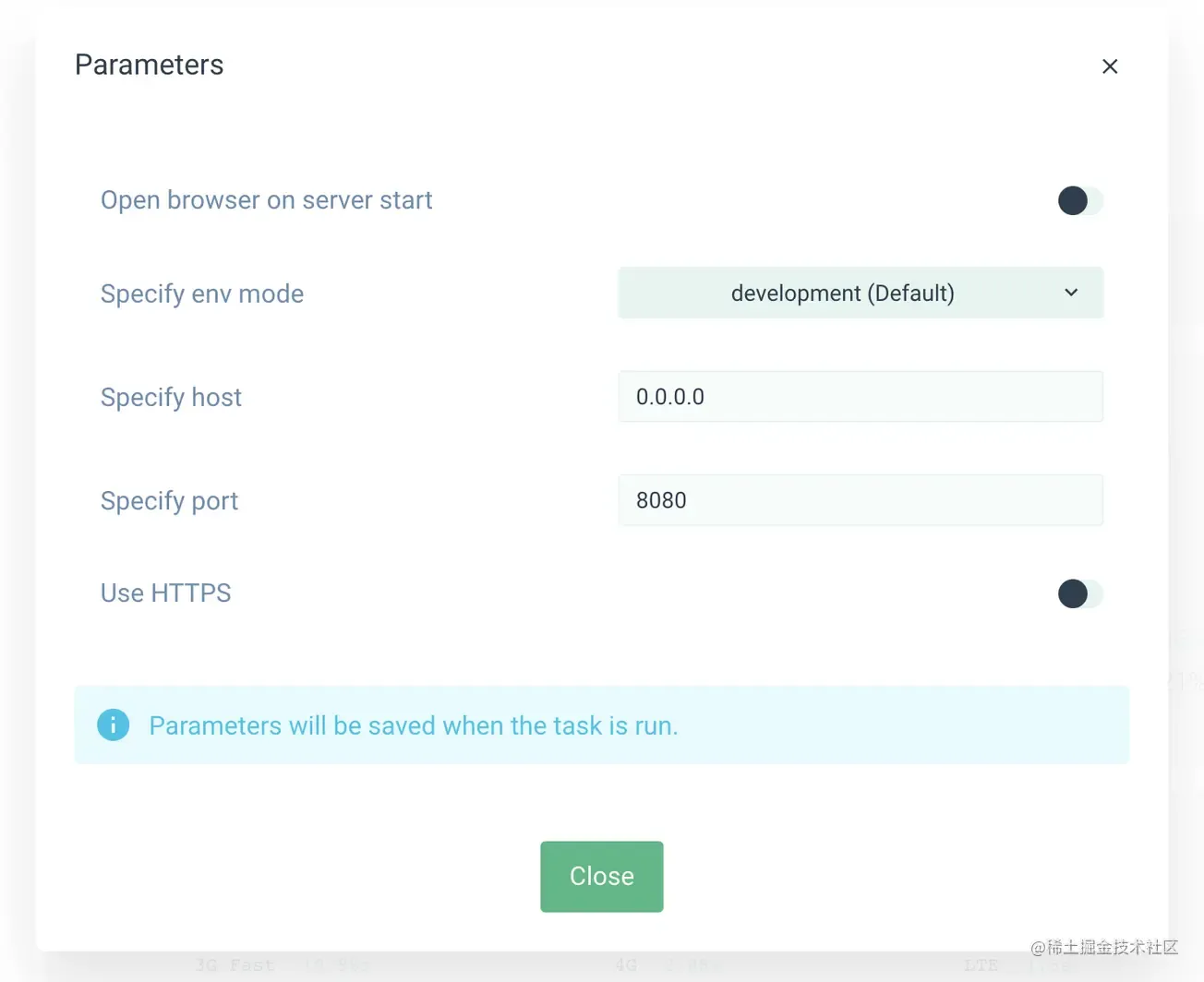Focus the Specify host field showing 0.0.0.0

click(x=860, y=397)
